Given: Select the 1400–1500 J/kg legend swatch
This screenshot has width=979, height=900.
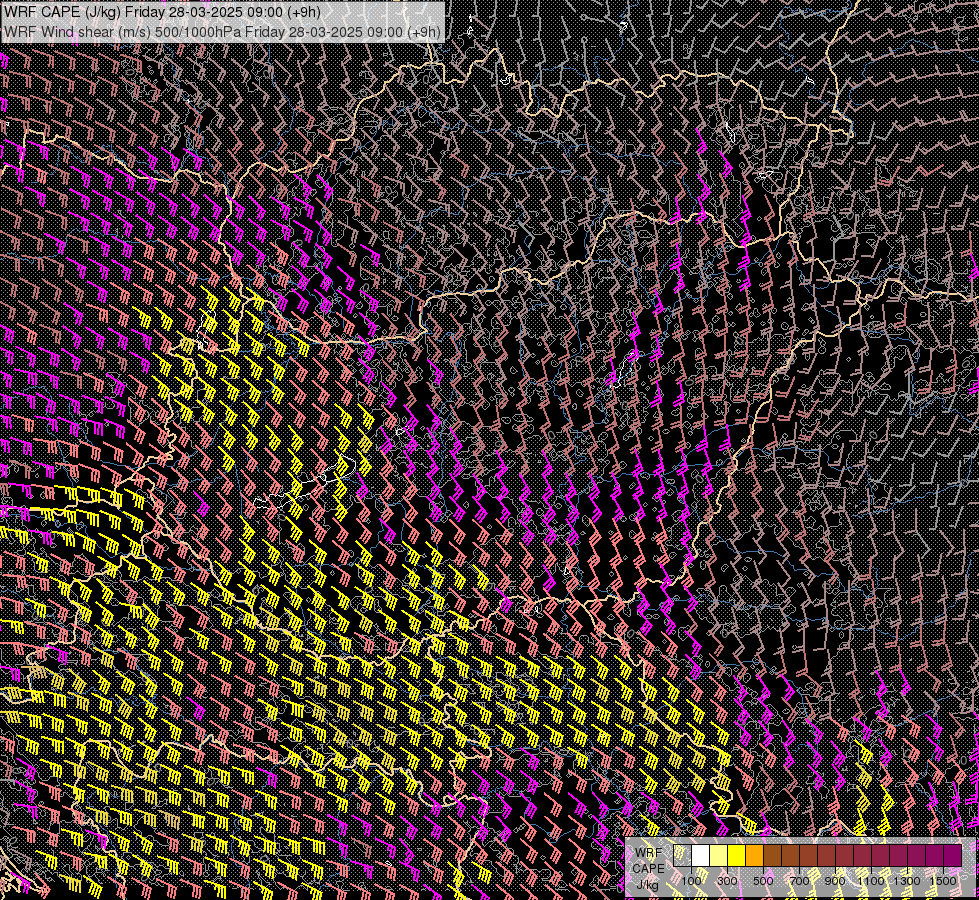Looking at the screenshot, I should tap(935, 855).
